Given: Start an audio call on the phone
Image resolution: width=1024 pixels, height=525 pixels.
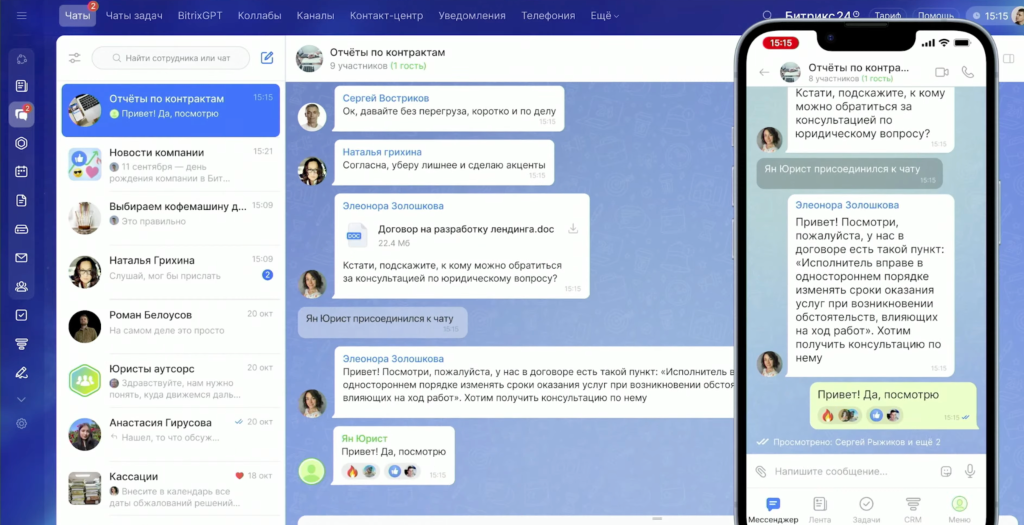Looking at the screenshot, I should pyautogui.click(x=968, y=72).
